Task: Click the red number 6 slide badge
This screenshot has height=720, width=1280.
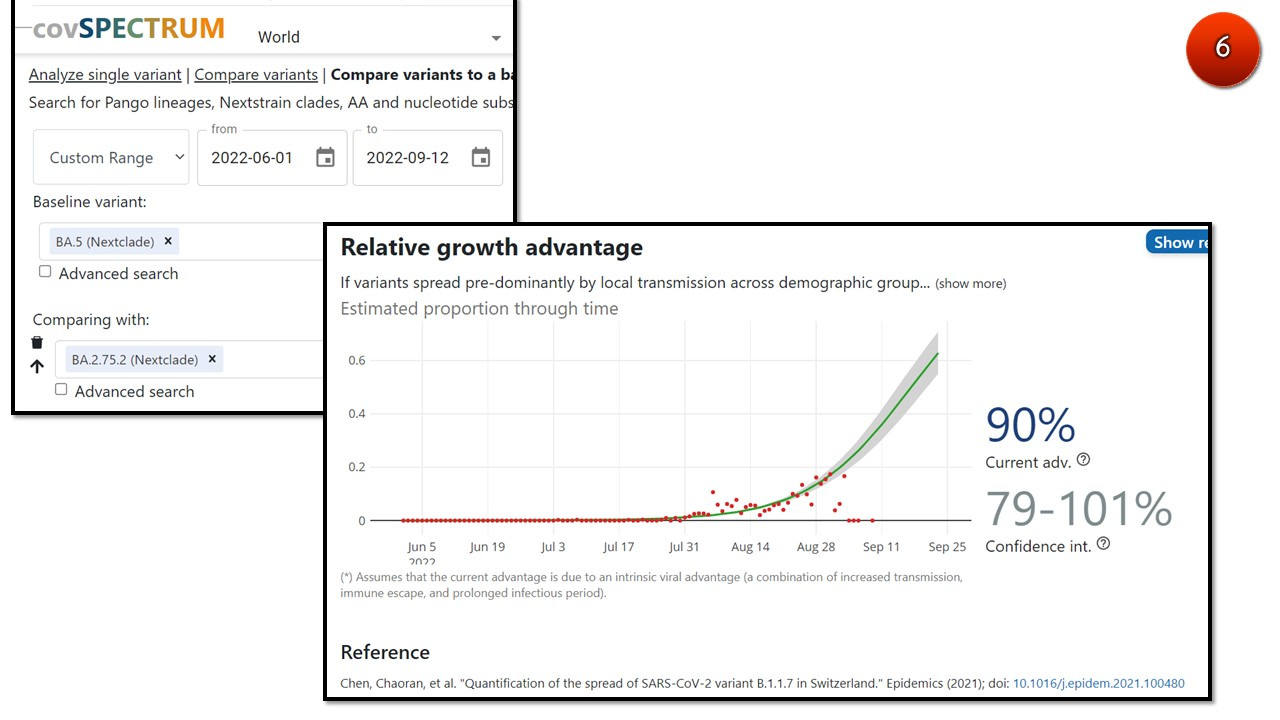Action: pyautogui.click(x=1222, y=48)
